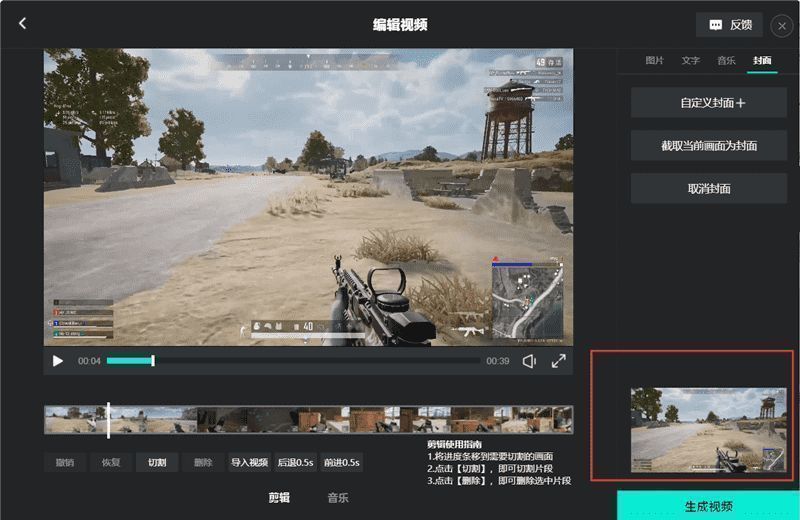Click the back arrow icon

coord(23,24)
